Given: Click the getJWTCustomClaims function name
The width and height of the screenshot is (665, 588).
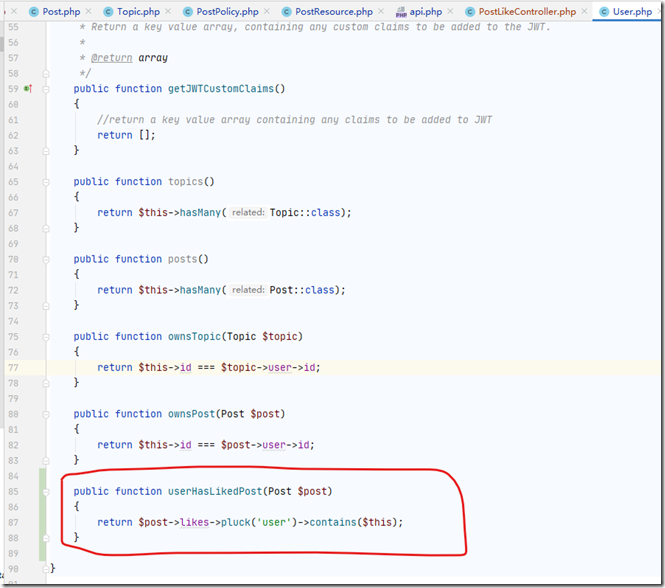Looking at the screenshot, I should 221,89.
